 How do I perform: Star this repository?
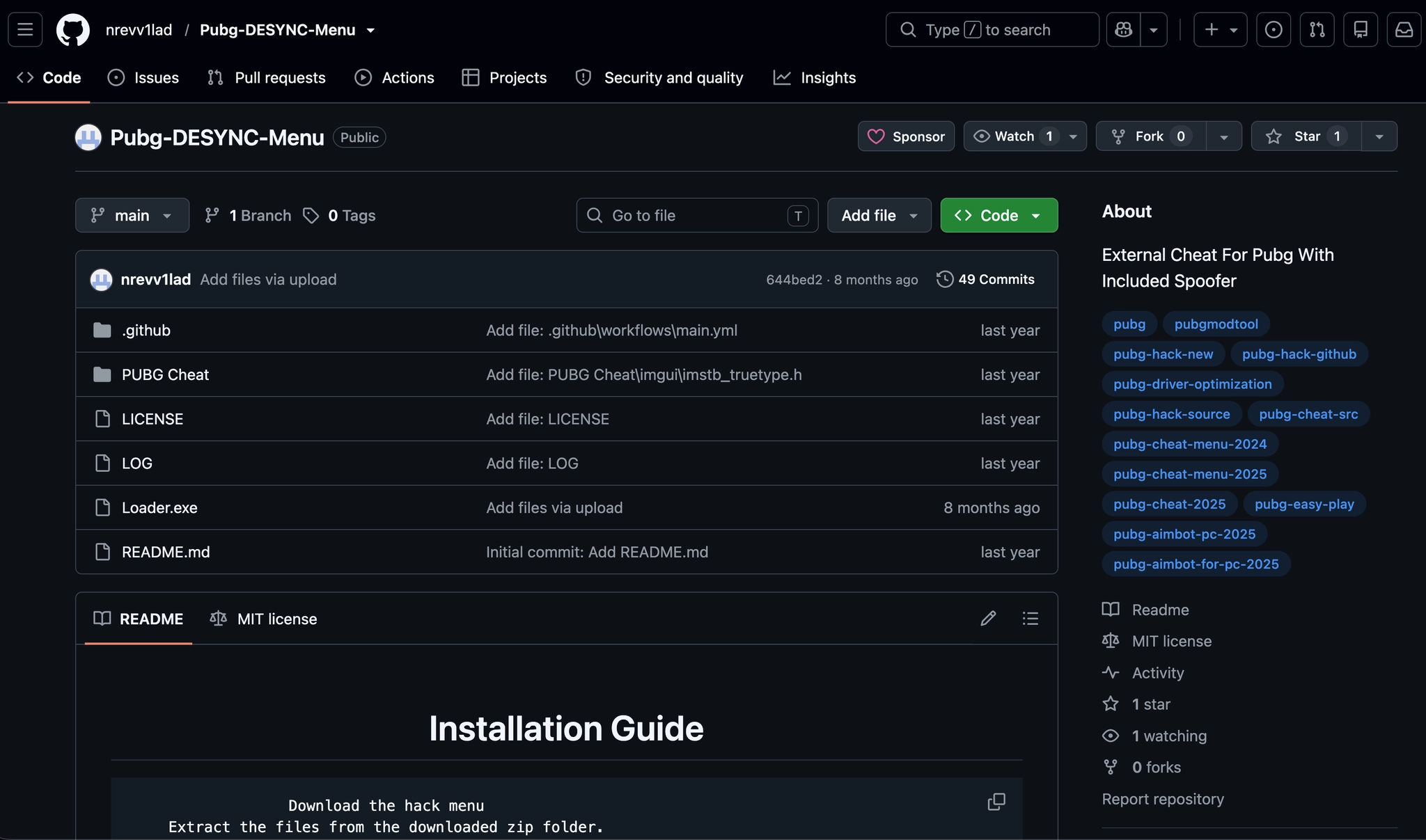(1306, 136)
